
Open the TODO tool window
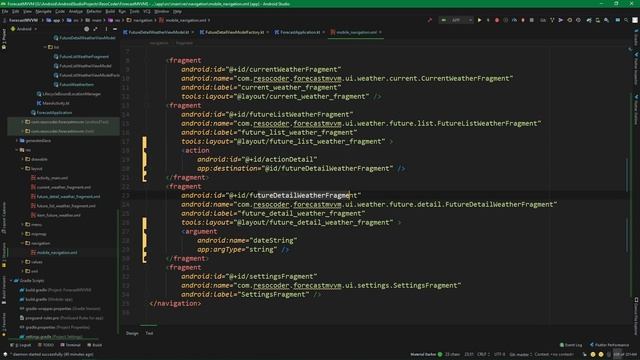pyautogui.click(x=46, y=345)
